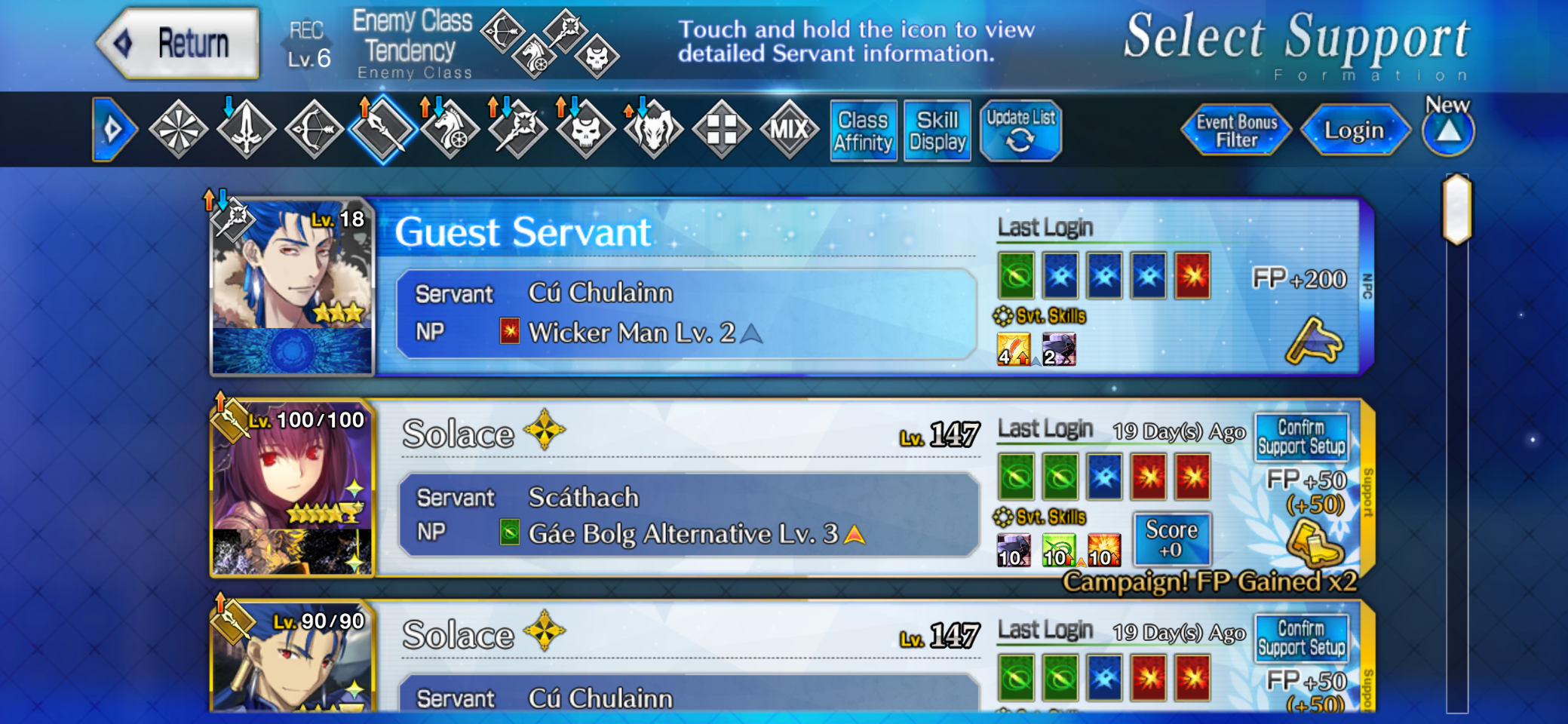This screenshot has width=1568, height=724.
Task: Choose the Assassin class skull icon
Action: [585, 130]
